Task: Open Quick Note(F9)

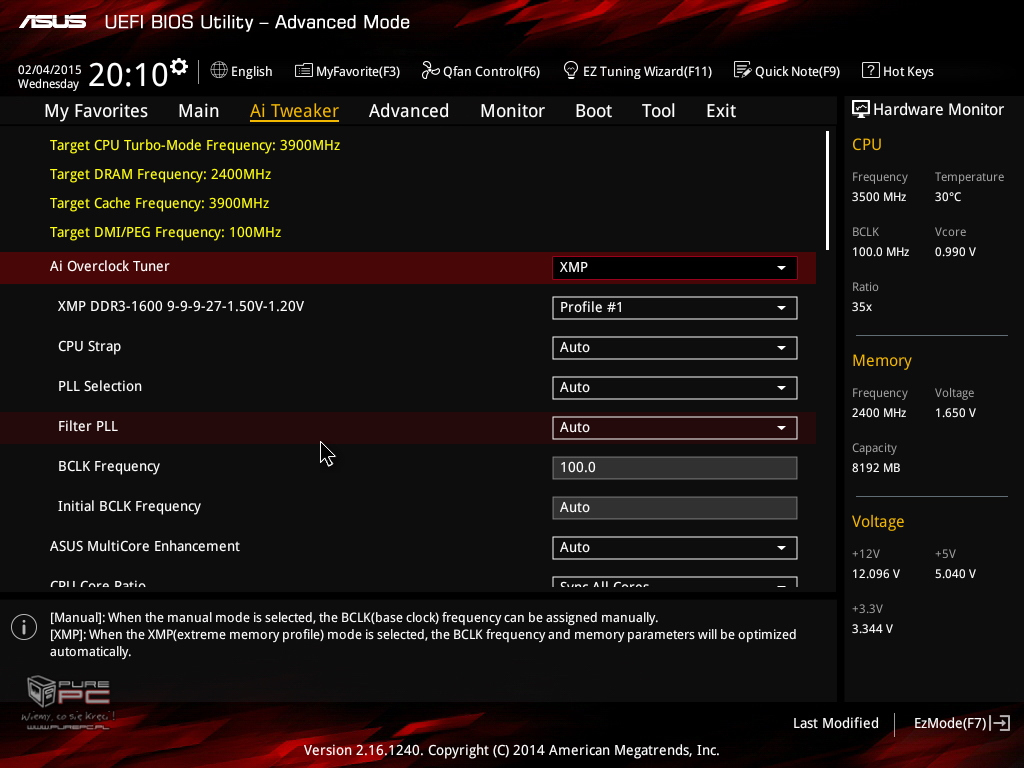Action: [787, 71]
